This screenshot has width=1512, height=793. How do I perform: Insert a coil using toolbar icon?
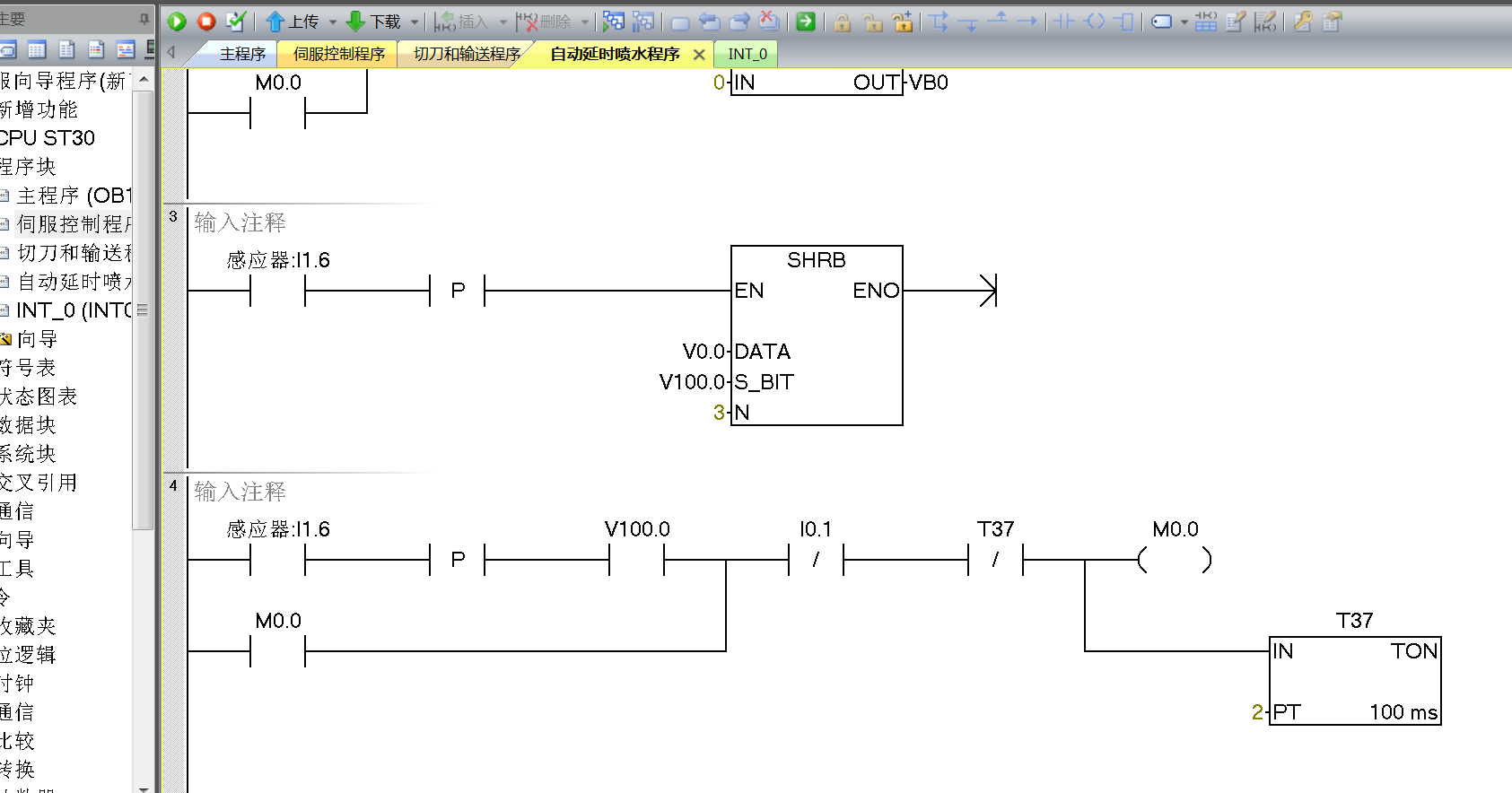click(x=1095, y=22)
